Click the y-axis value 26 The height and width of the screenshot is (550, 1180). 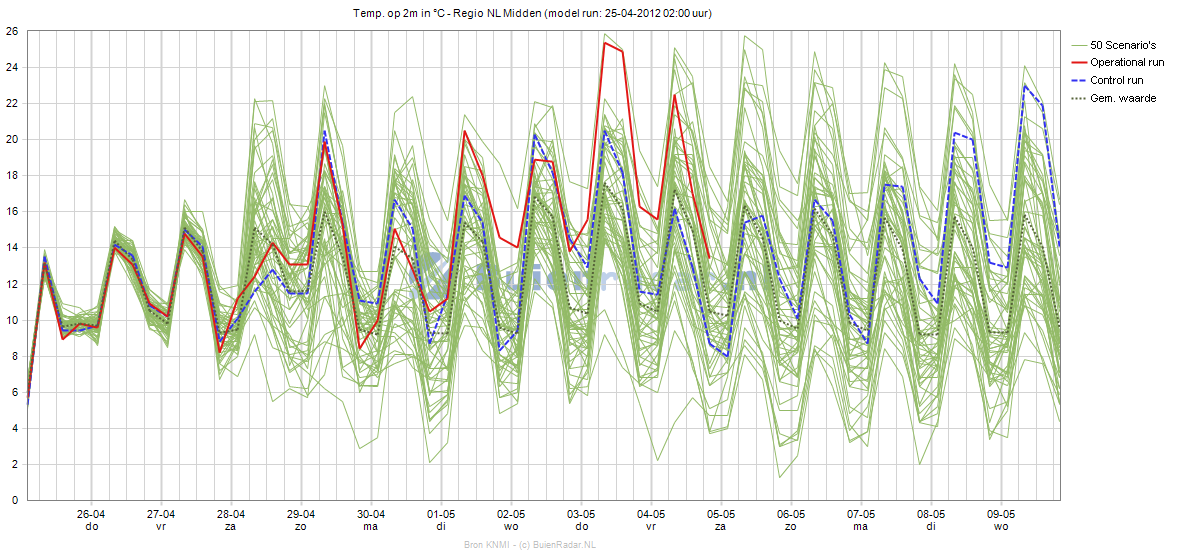point(12,32)
